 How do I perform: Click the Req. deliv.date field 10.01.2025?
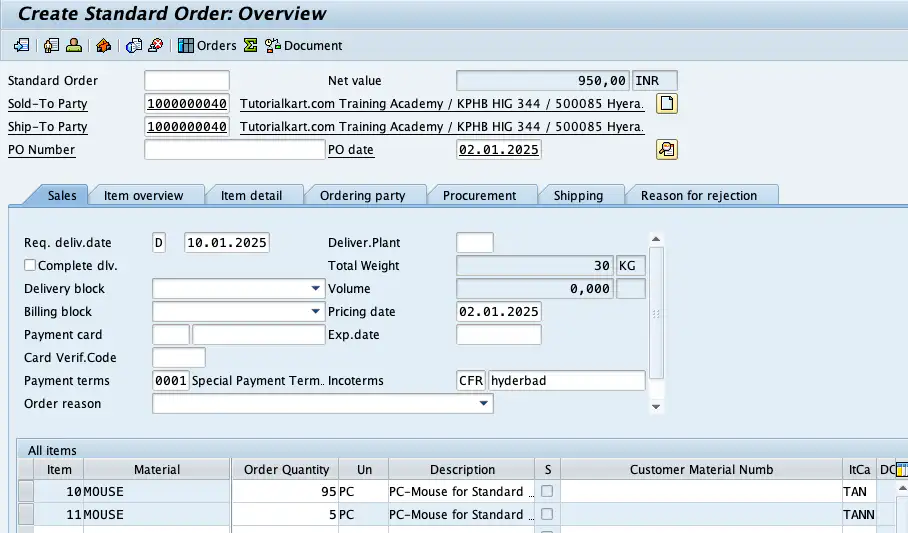click(226, 242)
